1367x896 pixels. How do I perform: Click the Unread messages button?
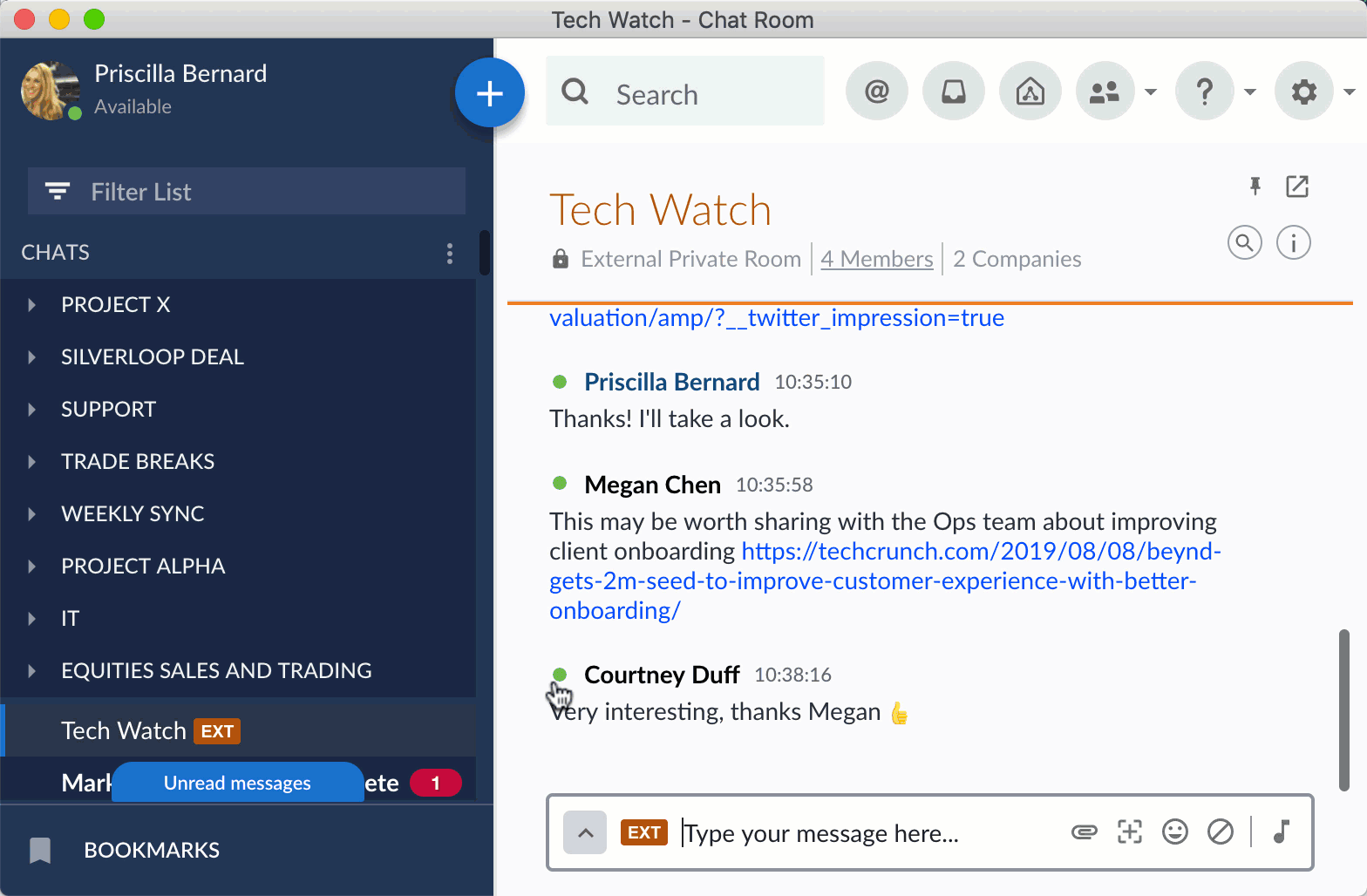tap(237, 783)
